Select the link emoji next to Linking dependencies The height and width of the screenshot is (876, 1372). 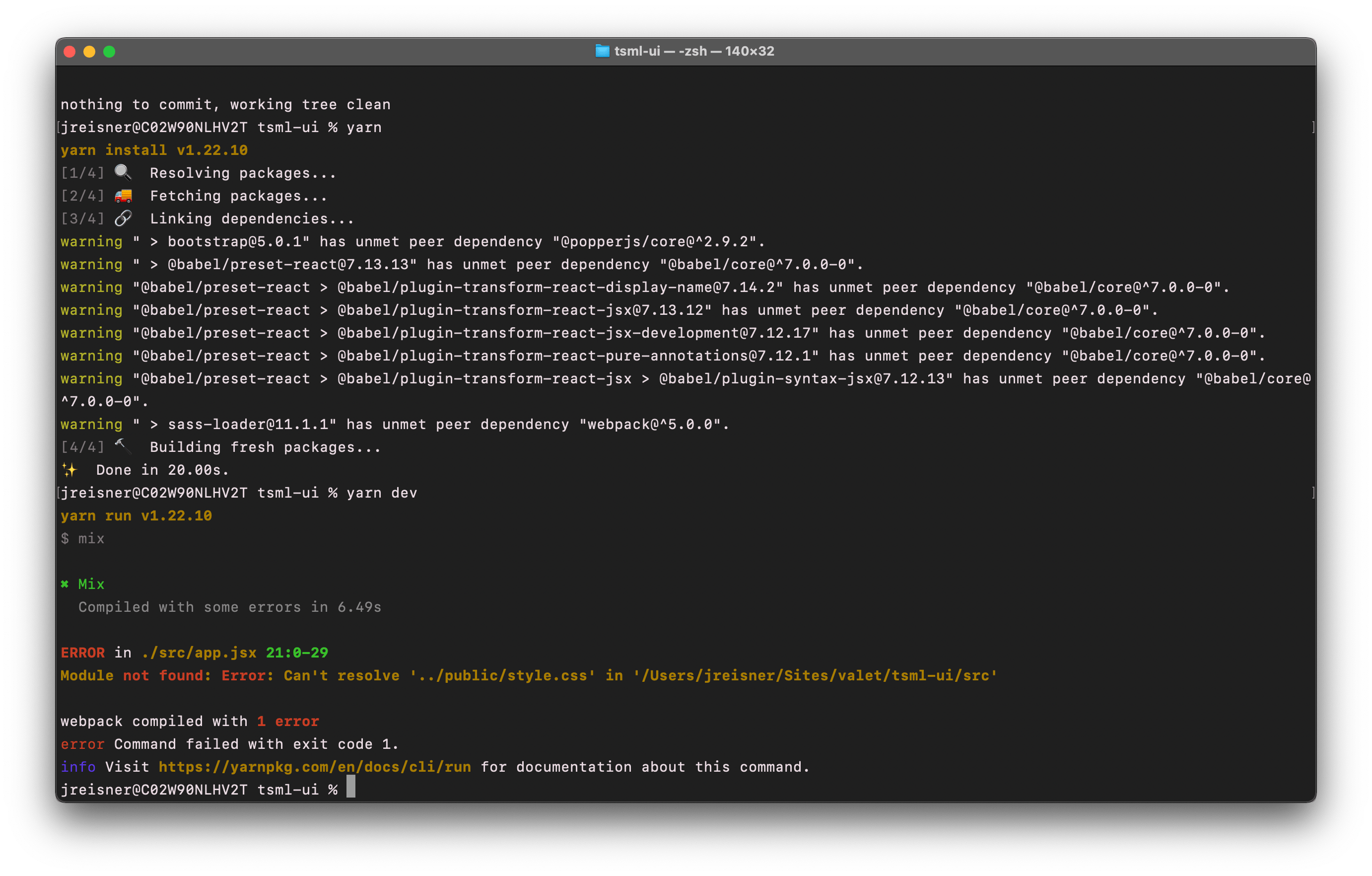pyautogui.click(x=123, y=218)
